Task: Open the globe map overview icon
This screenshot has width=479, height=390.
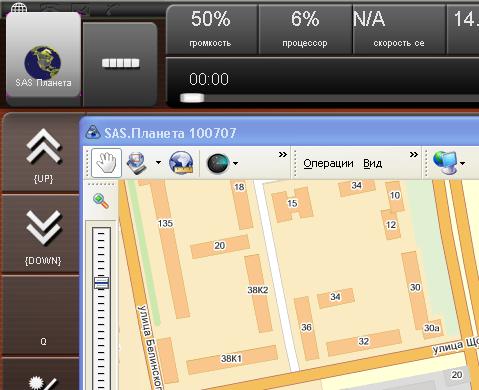Action: pyautogui.click(x=181, y=163)
